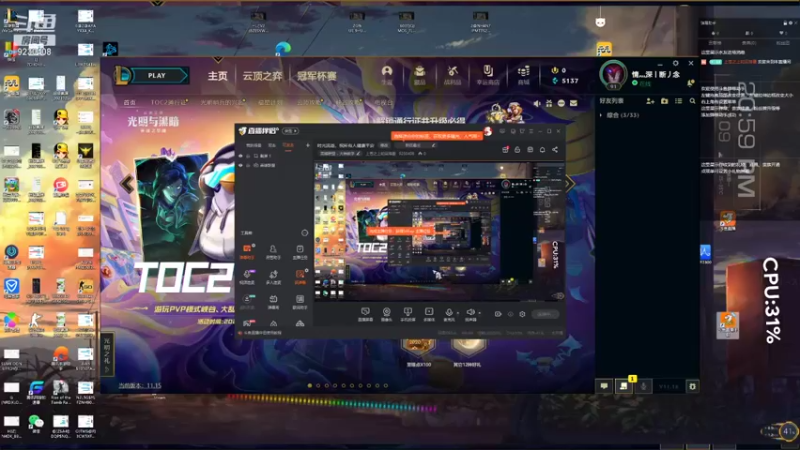This screenshot has width=800, height=450.
Task: Open the 幸运商店 lucky shop icon
Action: pyautogui.click(x=488, y=74)
